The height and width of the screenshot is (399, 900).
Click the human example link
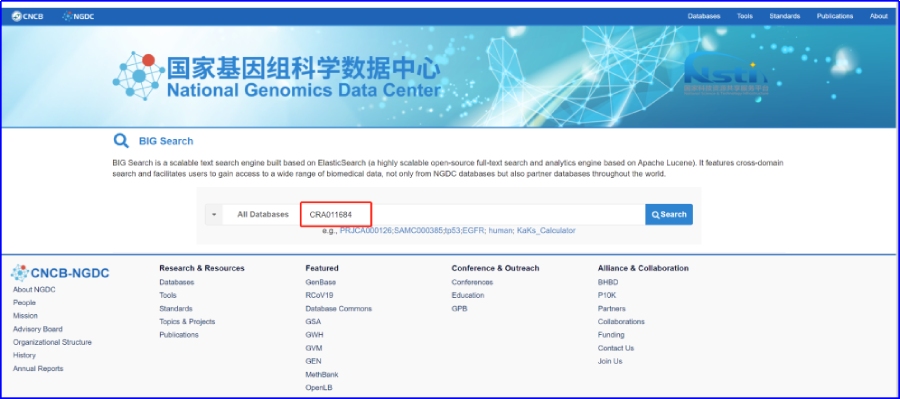[501, 231]
